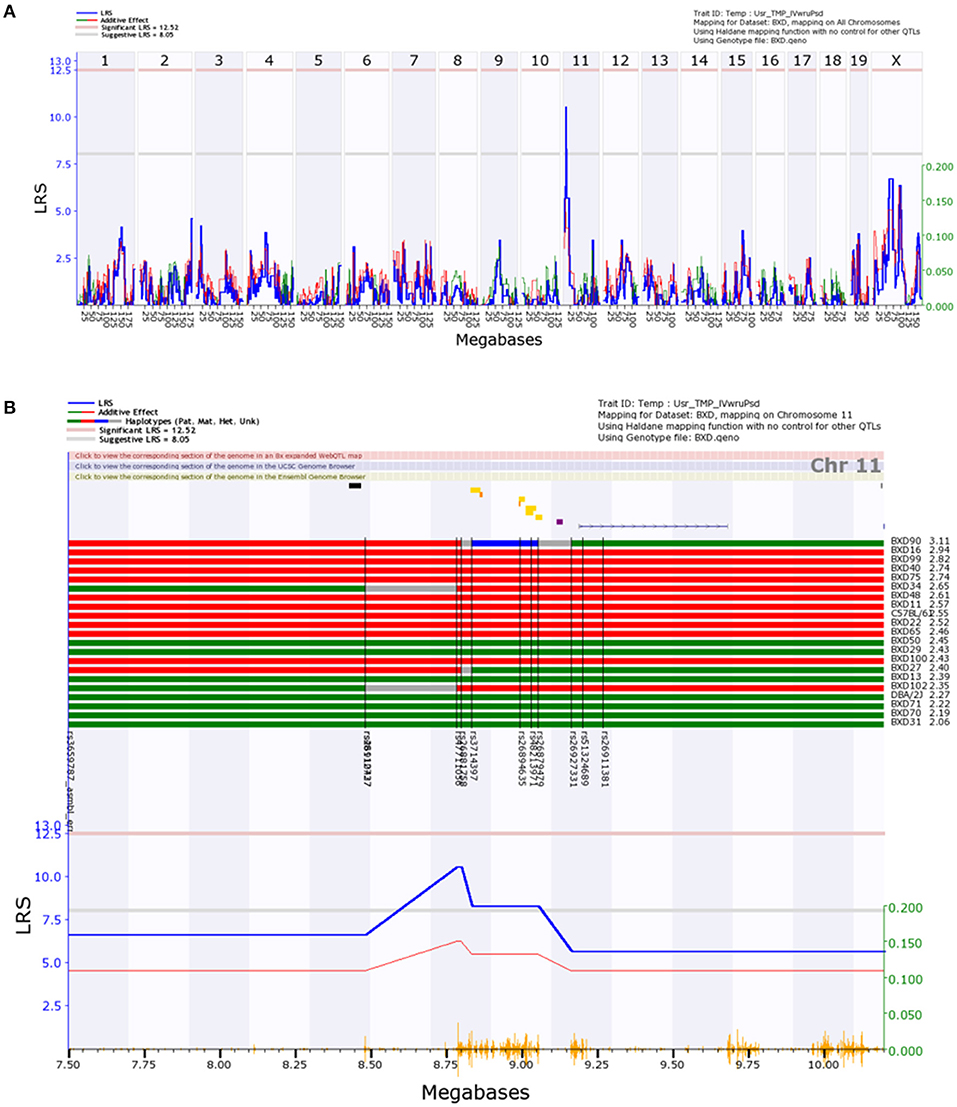Screen dimensions: 957x1107
Task: Click the 7.50 tick on panel B x-axis
Action: (x=68, y=1065)
